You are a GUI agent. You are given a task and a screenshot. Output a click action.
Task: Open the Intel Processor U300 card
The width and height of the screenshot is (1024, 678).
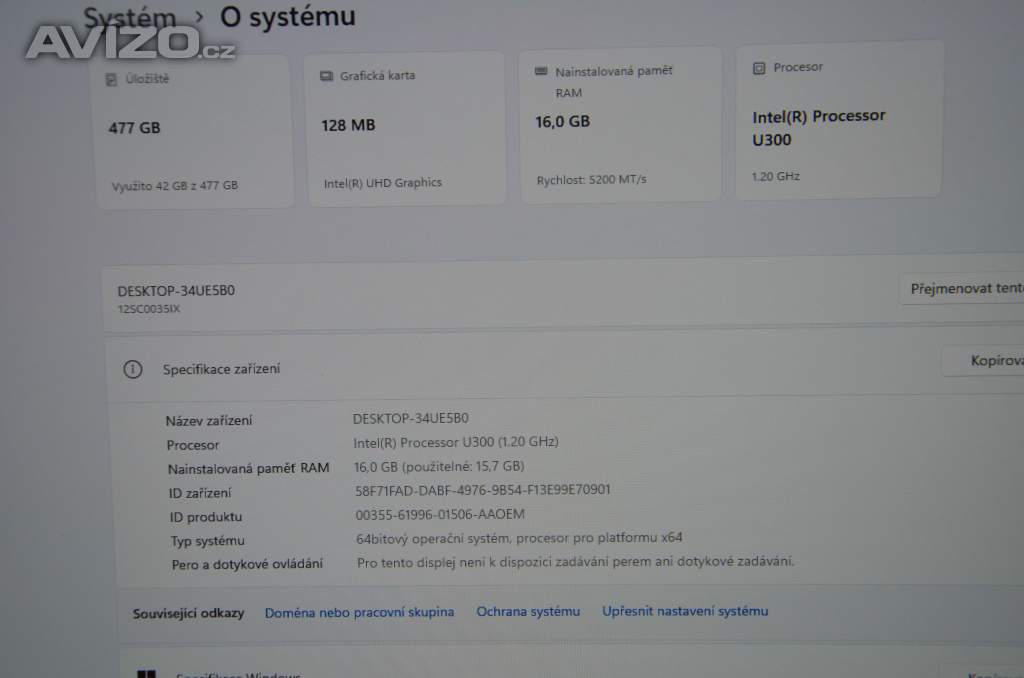(x=839, y=120)
